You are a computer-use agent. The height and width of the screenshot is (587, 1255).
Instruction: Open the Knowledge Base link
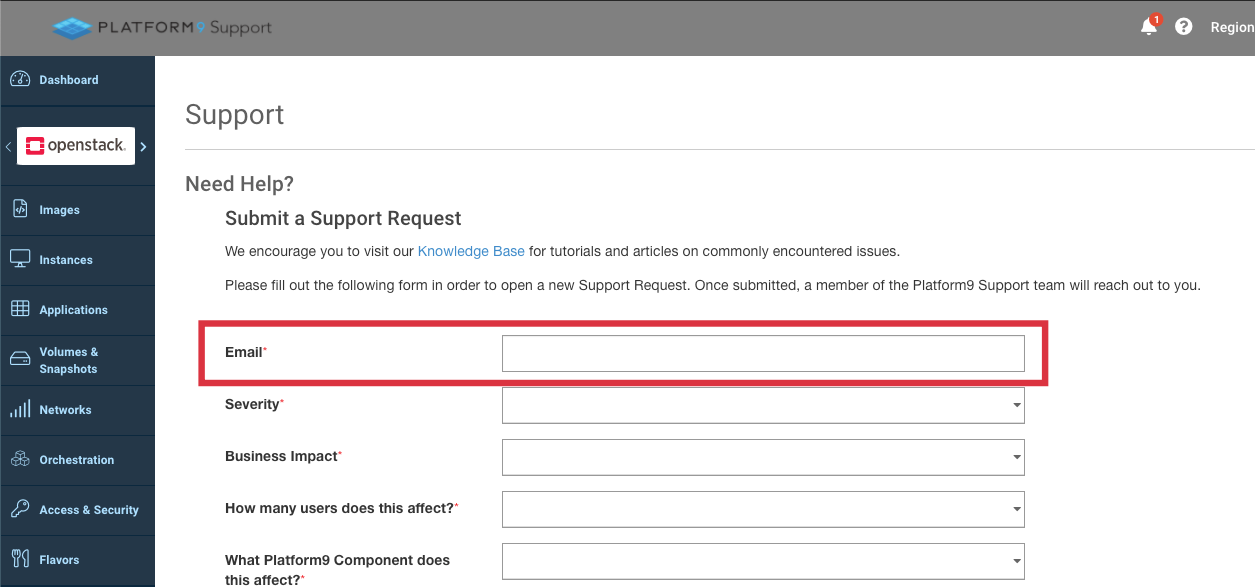471,251
